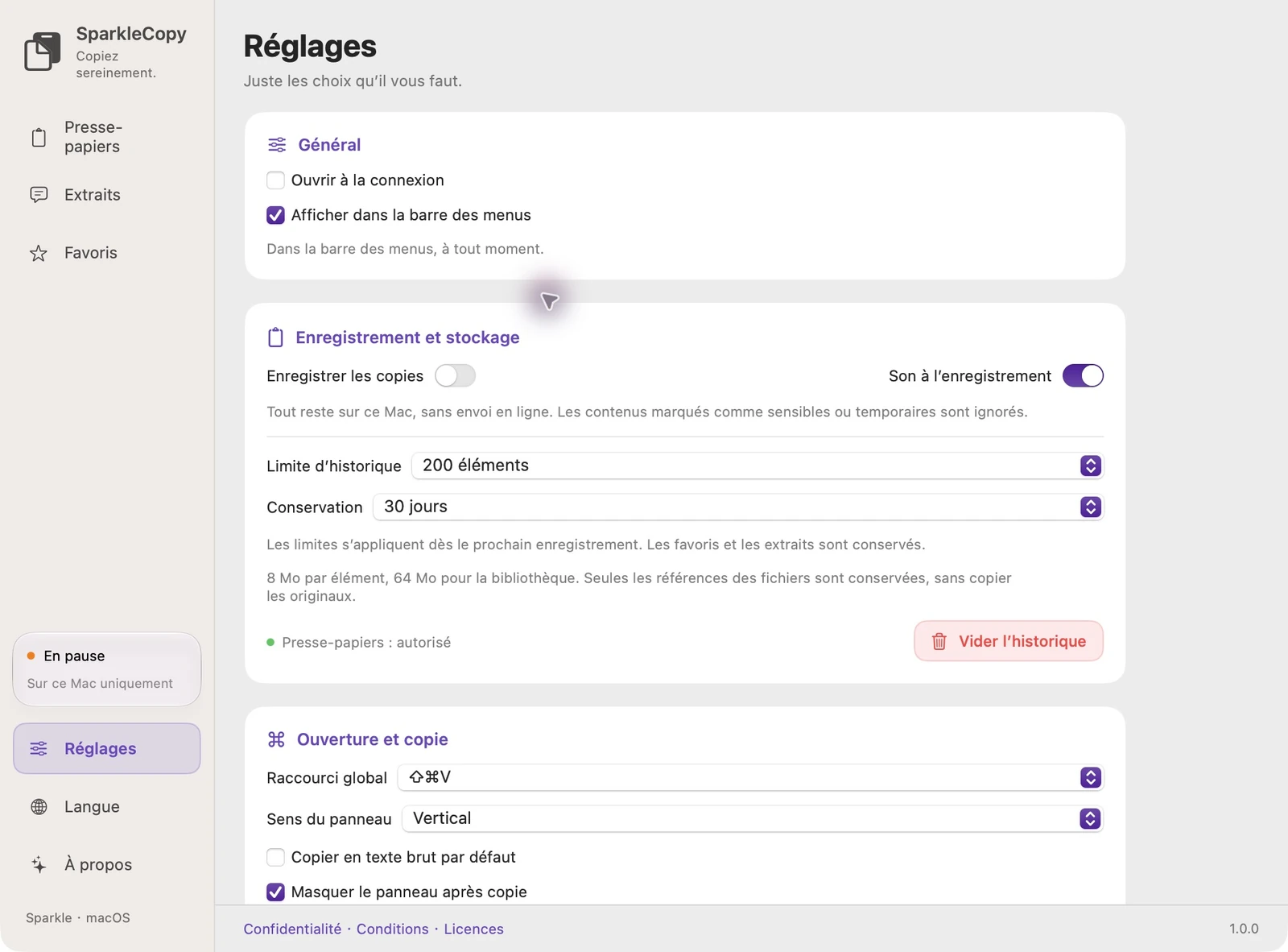Click the Enregistrement et stockage section title
The image size is (1288, 952).
click(407, 337)
